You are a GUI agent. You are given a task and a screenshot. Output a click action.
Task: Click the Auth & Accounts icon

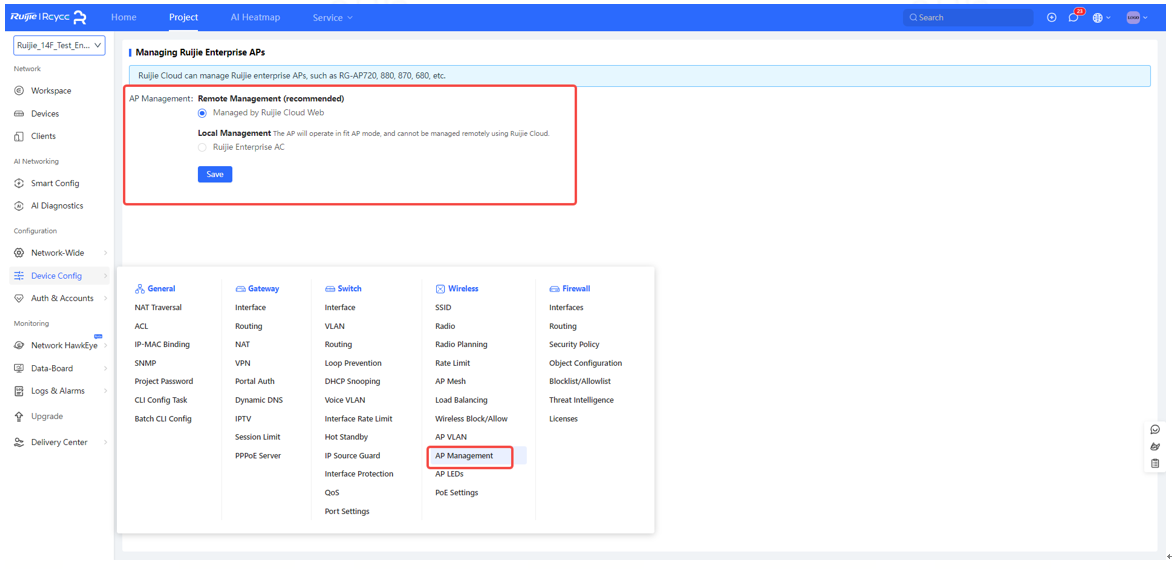(x=19, y=298)
